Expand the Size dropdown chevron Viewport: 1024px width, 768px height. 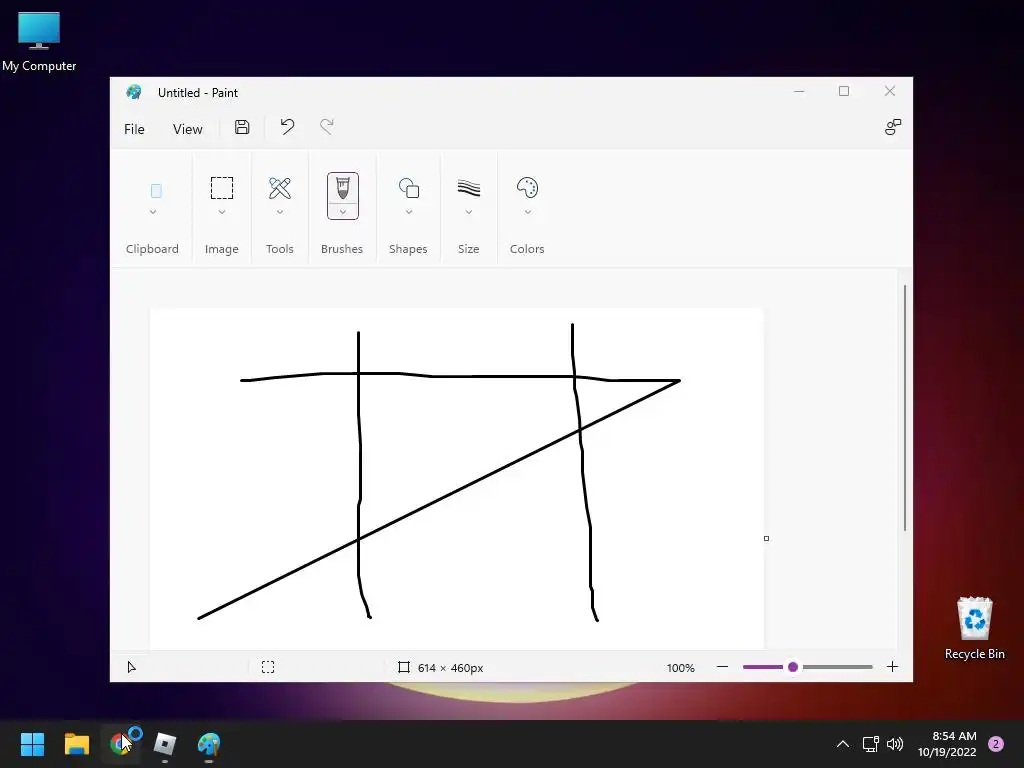point(469,212)
